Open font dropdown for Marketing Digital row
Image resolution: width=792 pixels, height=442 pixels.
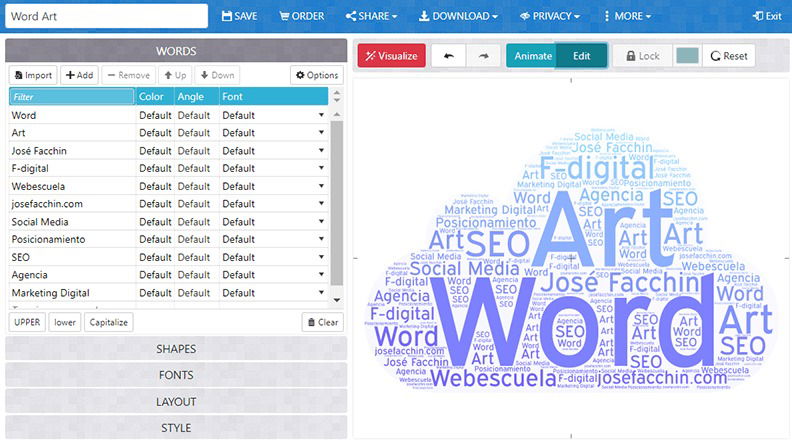coord(321,293)
